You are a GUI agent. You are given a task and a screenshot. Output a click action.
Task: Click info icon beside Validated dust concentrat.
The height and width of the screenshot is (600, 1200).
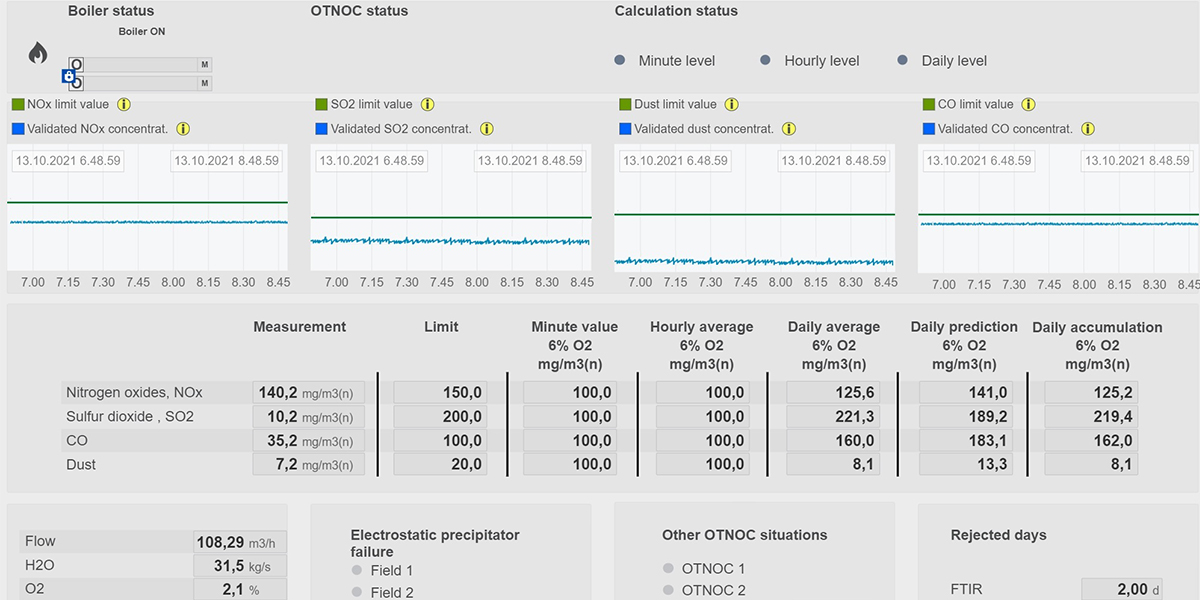[x=789, y=129]
